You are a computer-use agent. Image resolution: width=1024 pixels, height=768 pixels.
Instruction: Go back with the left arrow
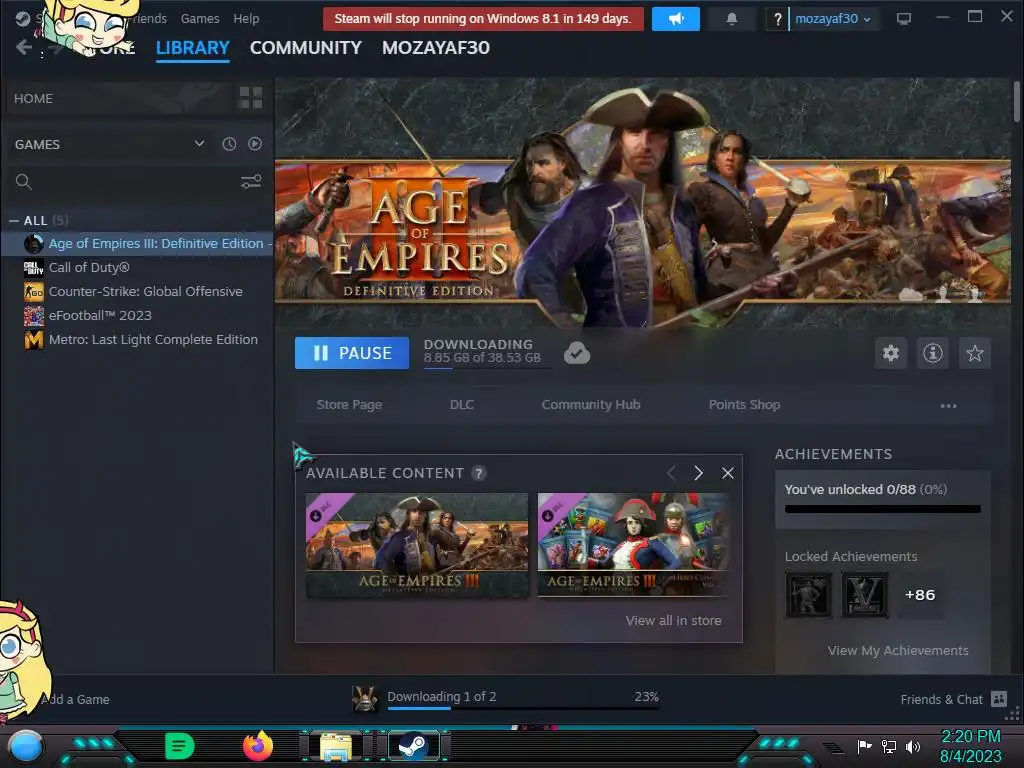point(24,47)
